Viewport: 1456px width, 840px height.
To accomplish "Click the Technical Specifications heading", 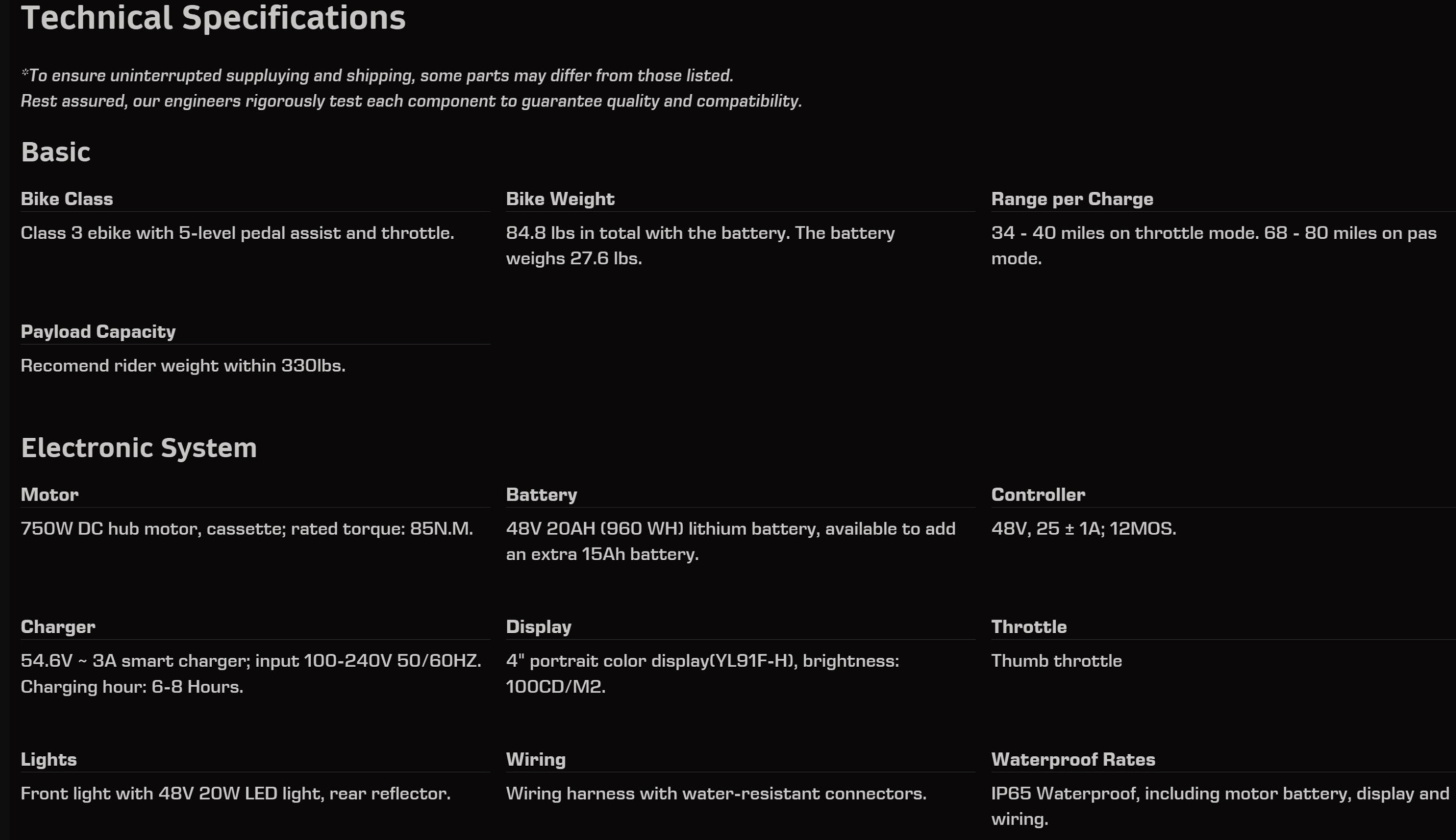I will [213, 18].
